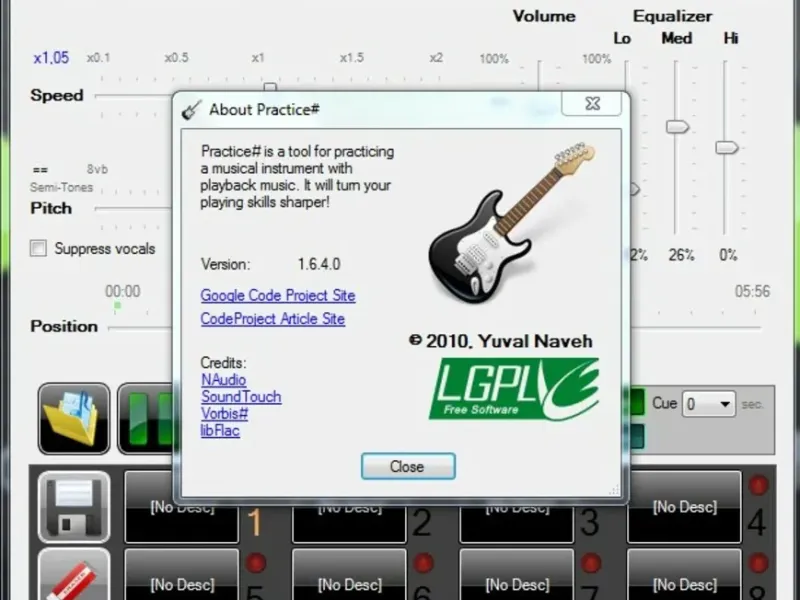Open the Google Code Project Site link
This screenshot has width=800, height=600.
tap(278, 295)
